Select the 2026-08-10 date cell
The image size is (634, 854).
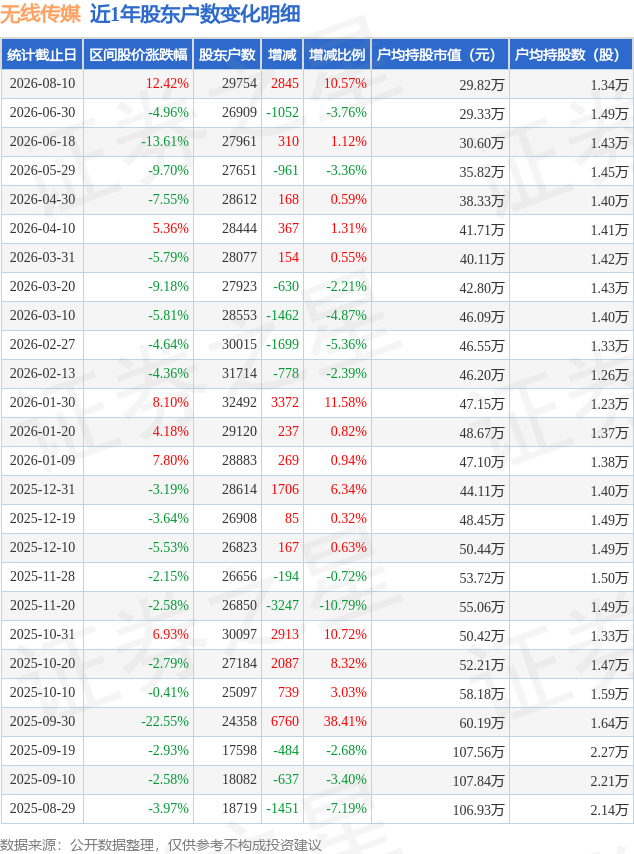tap(42, 83)
